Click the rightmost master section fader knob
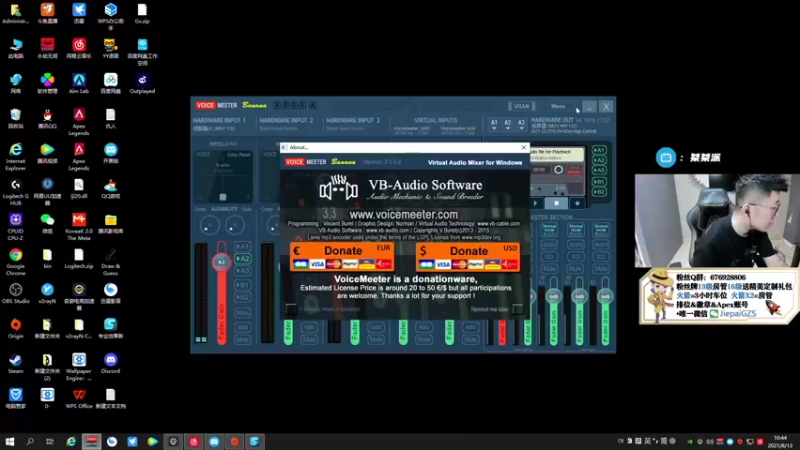The image size is (800, 450). pyautogui.click(x=605, y=296)
